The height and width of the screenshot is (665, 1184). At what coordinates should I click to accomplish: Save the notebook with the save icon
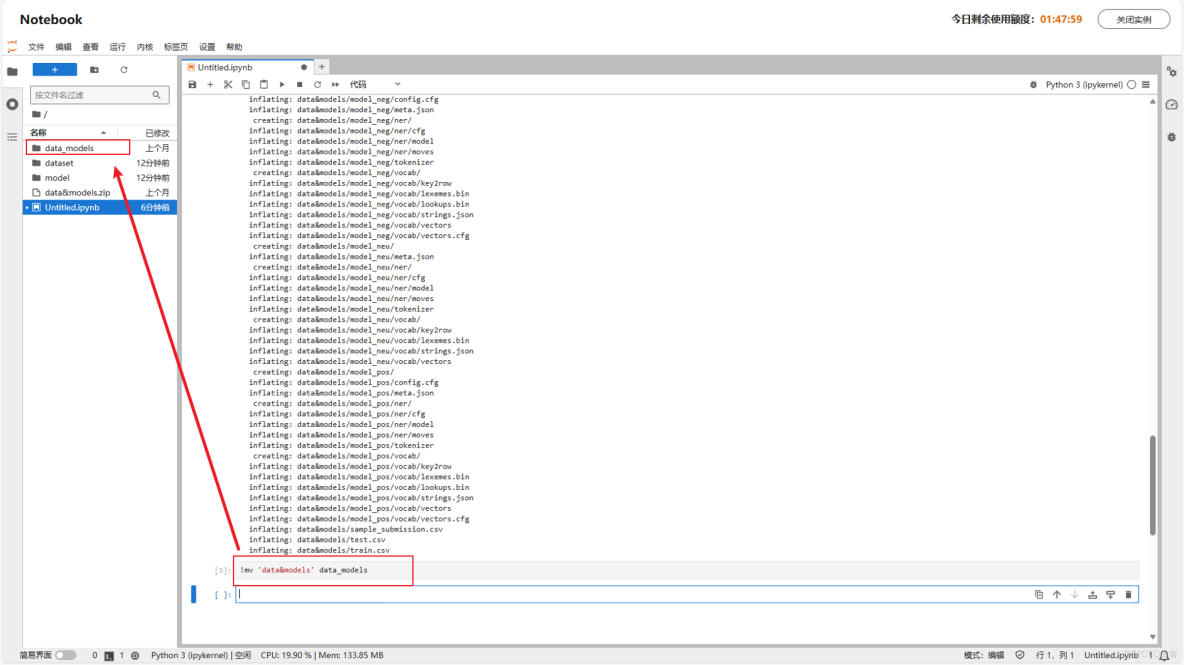[x=193, y=85]
